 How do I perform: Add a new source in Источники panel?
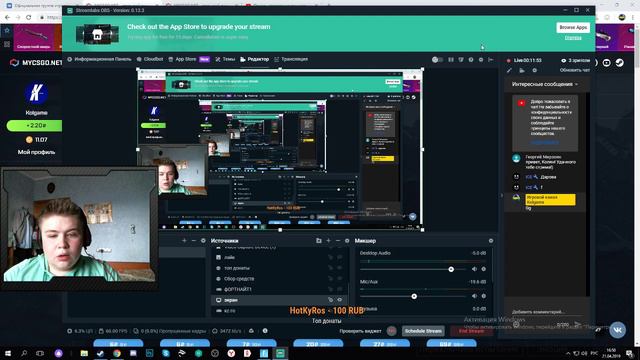click(328, 241)
